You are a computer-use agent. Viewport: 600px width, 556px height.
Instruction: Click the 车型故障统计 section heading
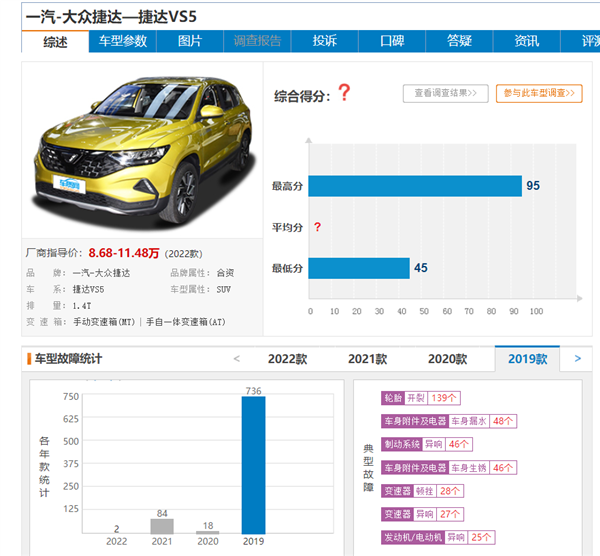(x=68, y=359)
